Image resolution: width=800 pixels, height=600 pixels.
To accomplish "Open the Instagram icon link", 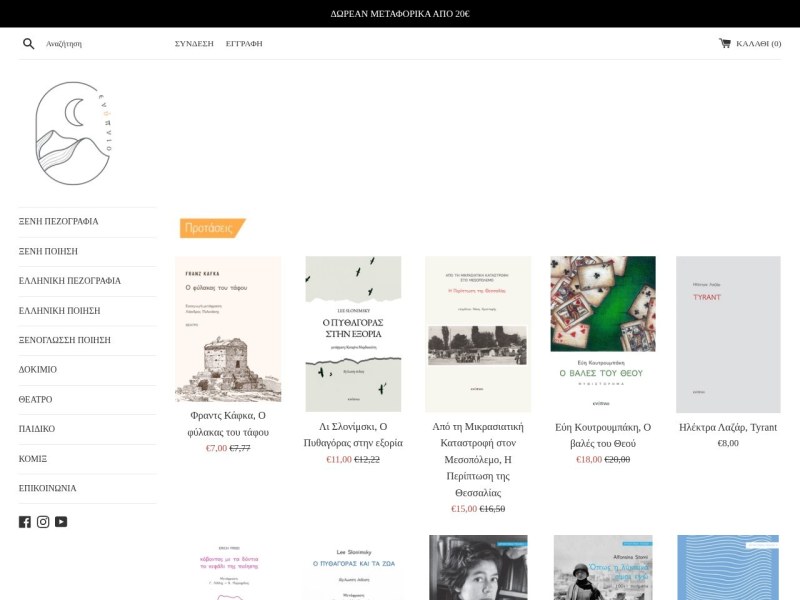I will pyautogui.click(x=43, y=522).
